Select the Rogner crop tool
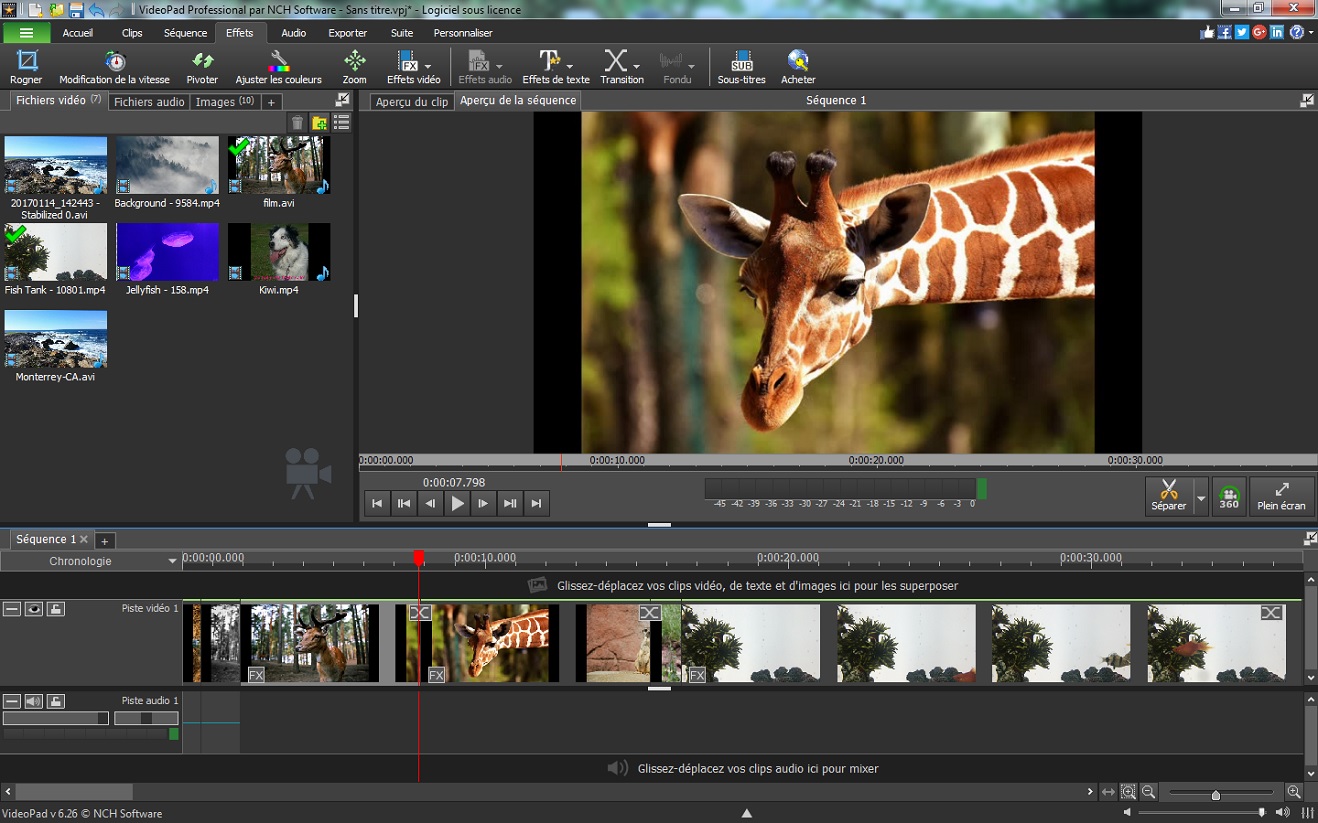Image resolution: width=1318 pixels, height=823 pixels. (26, 67)
